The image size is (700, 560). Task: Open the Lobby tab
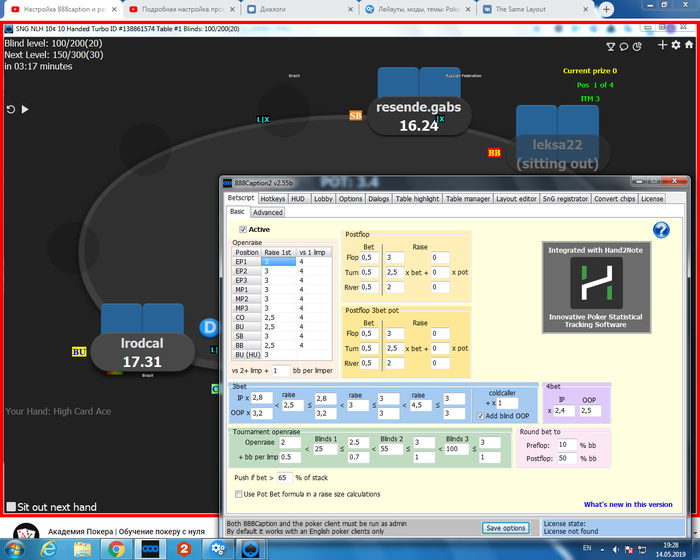pyautogui.click(x=323, y=199)
